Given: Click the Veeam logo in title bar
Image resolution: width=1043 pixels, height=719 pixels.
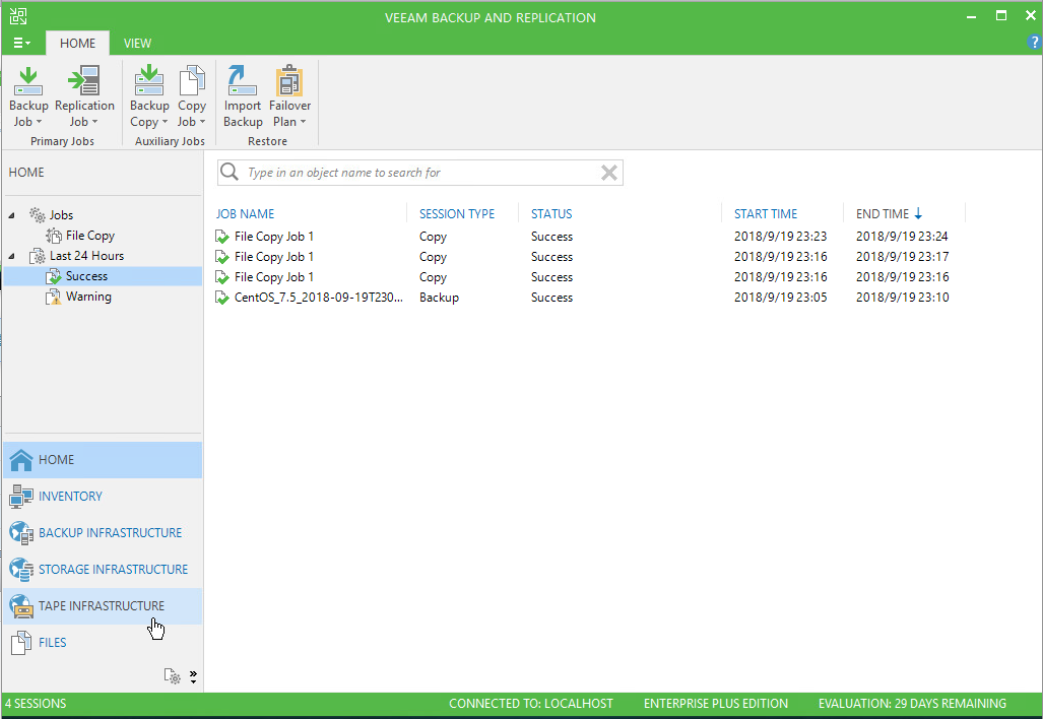Looking at the screenshot, I should coord(18,17).
